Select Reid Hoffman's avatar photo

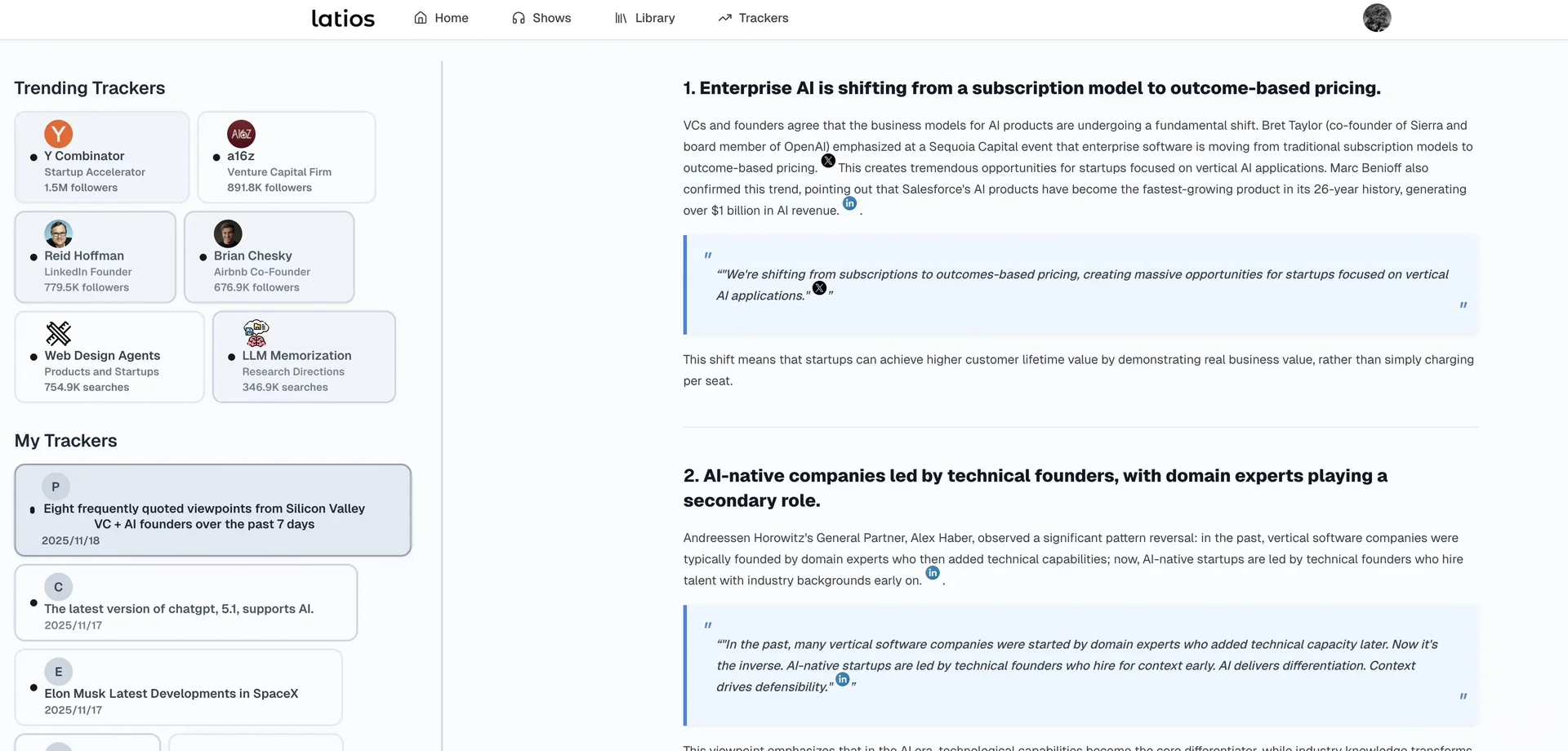pos(58,233)
